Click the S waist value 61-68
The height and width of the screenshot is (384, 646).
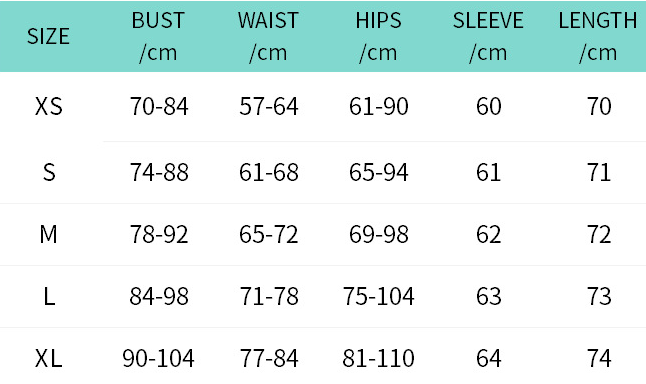tap(269, 172)
